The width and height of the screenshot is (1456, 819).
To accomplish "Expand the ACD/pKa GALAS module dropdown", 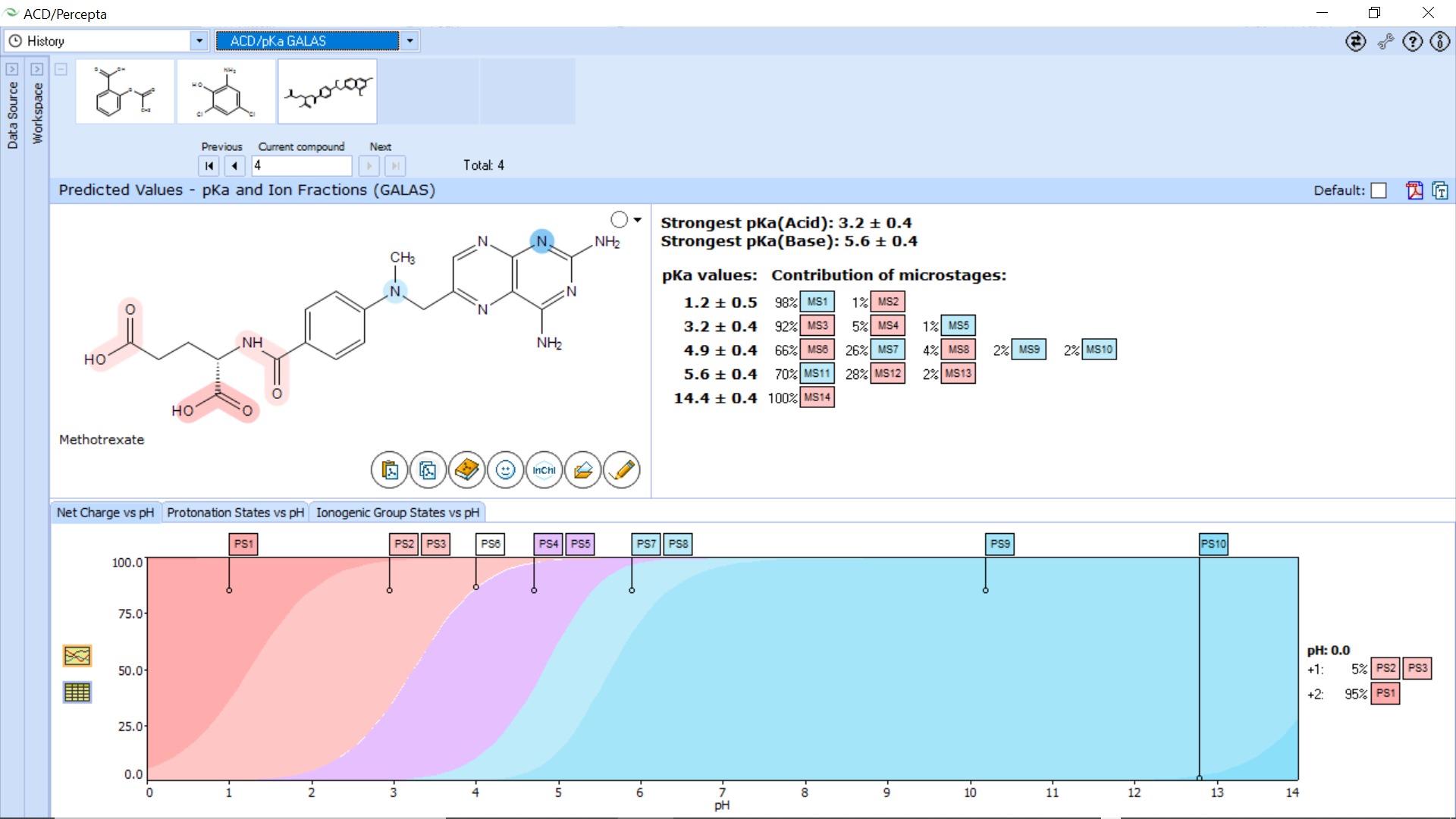I will (410, 41).
